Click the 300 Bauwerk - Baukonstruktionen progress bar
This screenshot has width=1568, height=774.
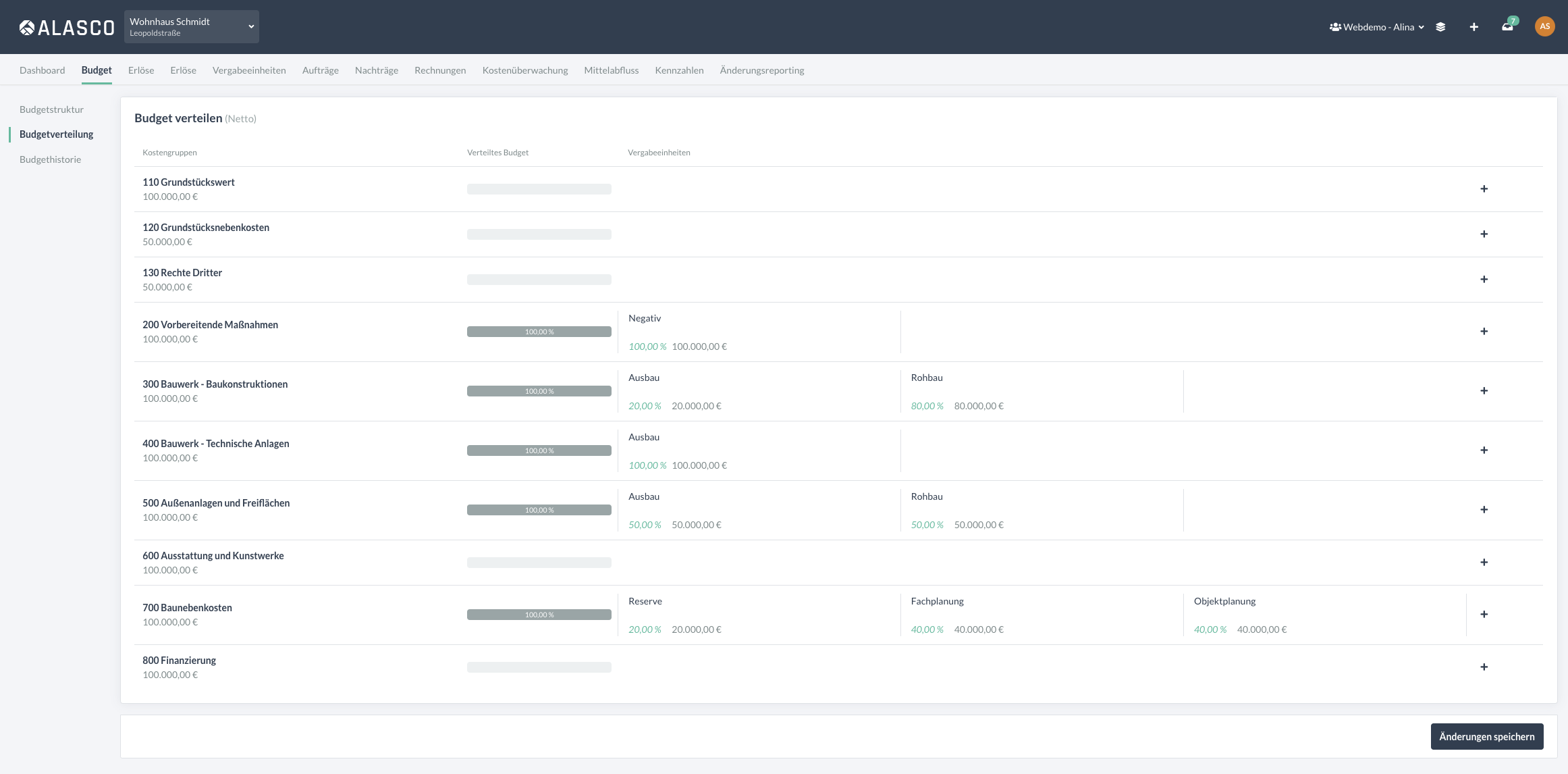pyautogui.click(x=539, y=391)
